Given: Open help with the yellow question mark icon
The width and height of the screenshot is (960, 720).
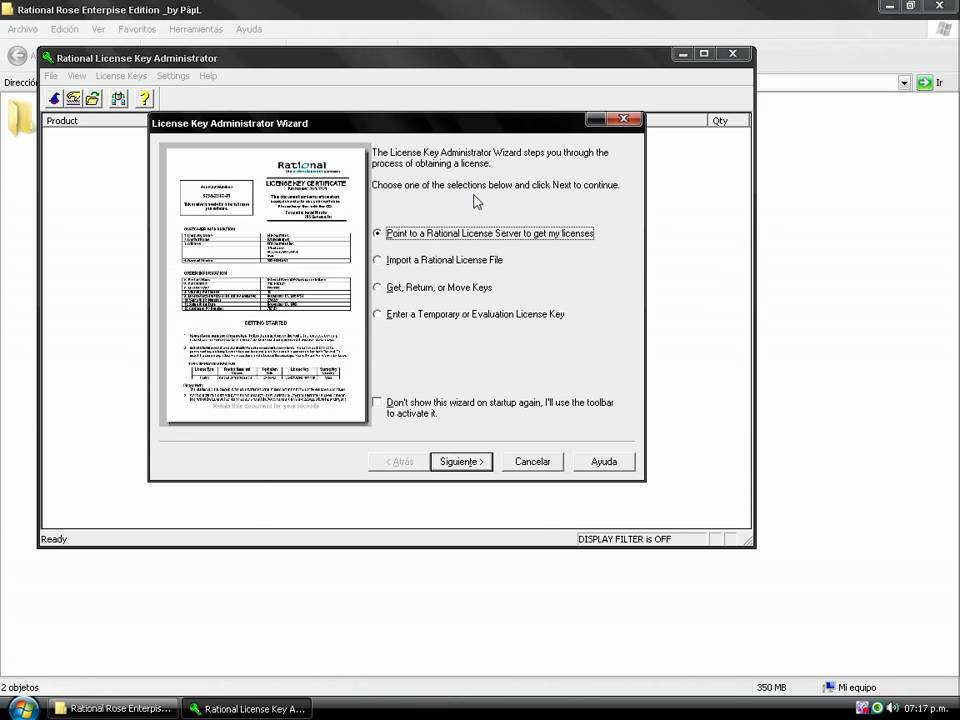Looking at the screenshot, I should click(x=144, y=98).
